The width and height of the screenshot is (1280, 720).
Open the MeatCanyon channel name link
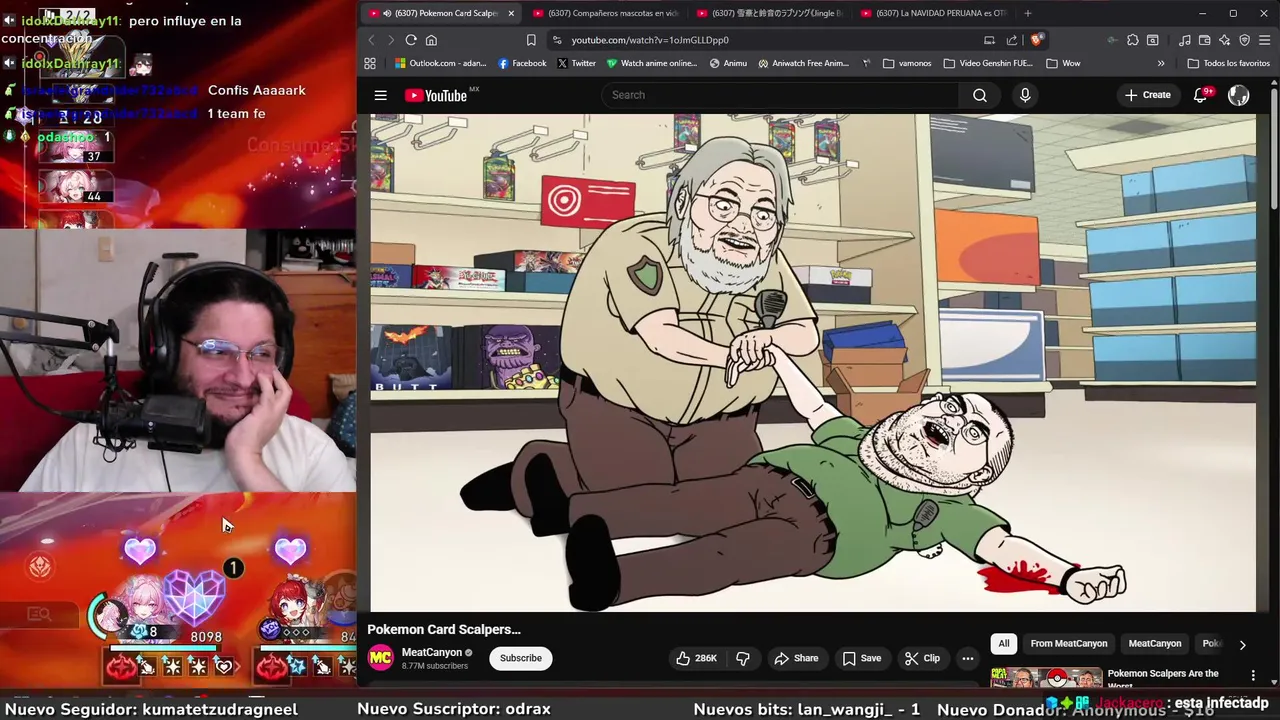[432, 652]
